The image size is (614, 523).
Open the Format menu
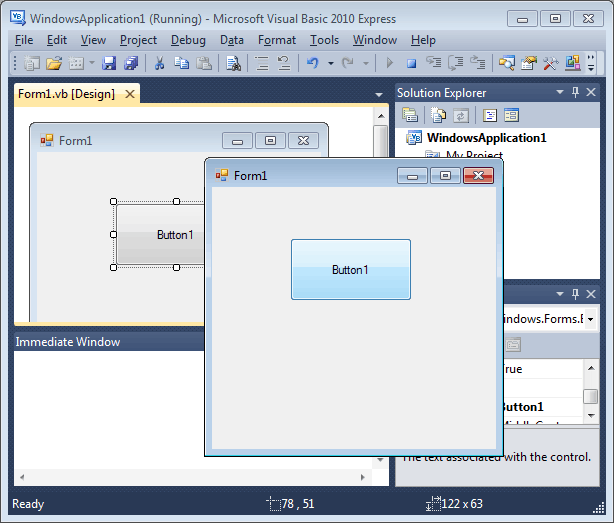point(277,40)
